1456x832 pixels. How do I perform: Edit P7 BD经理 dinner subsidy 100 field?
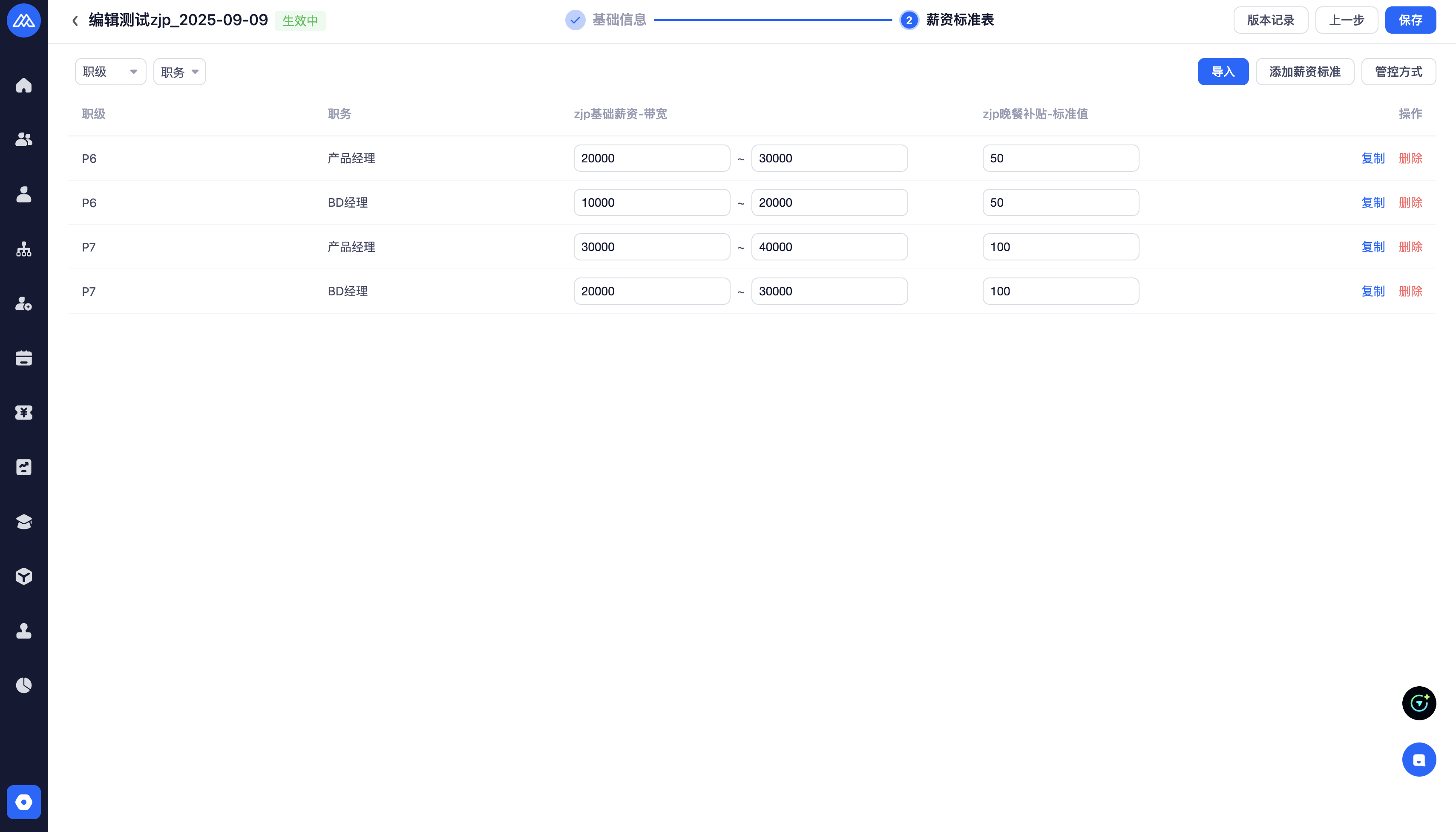[1060, 292]
